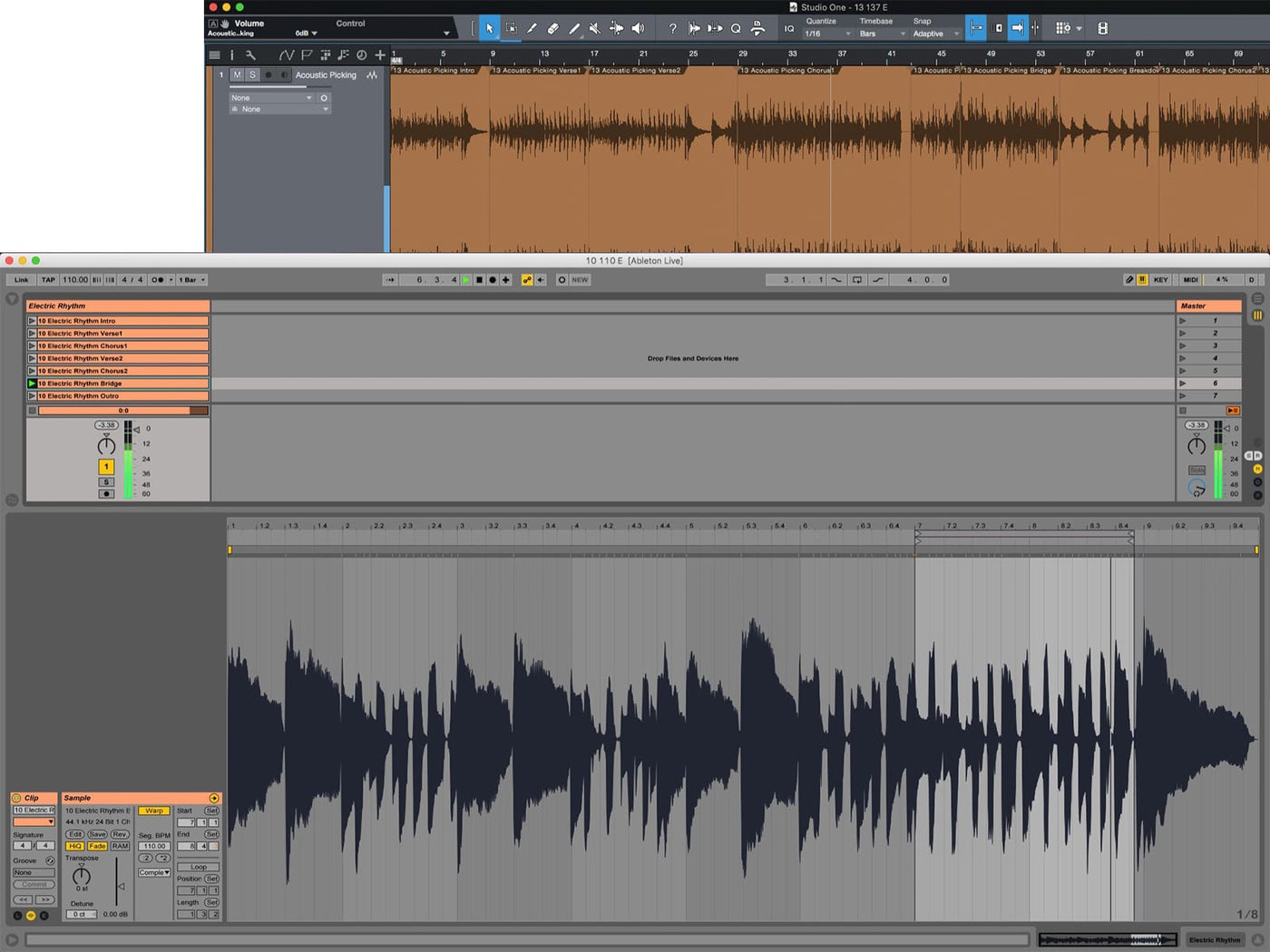Viewport: 1270px width, 952px height.
Task: Toggle the Warp button in Sample panel
Action: click(154, 811)
